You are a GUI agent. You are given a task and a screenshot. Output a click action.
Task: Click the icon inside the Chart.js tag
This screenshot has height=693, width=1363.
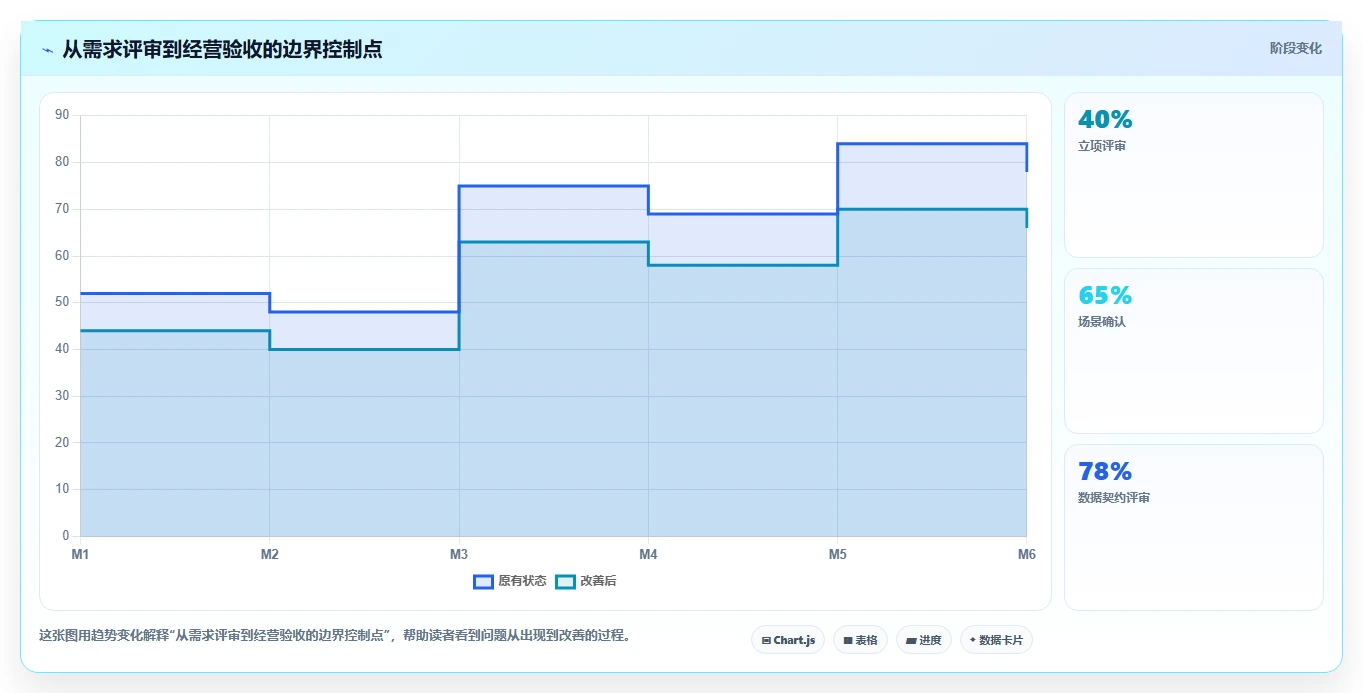click(766, 640)
